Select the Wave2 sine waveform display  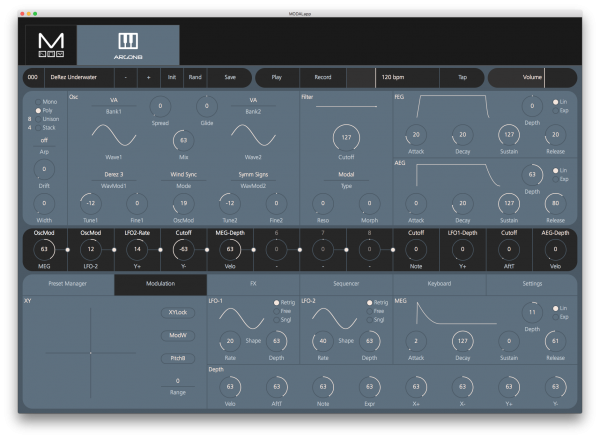pos(253,135)
